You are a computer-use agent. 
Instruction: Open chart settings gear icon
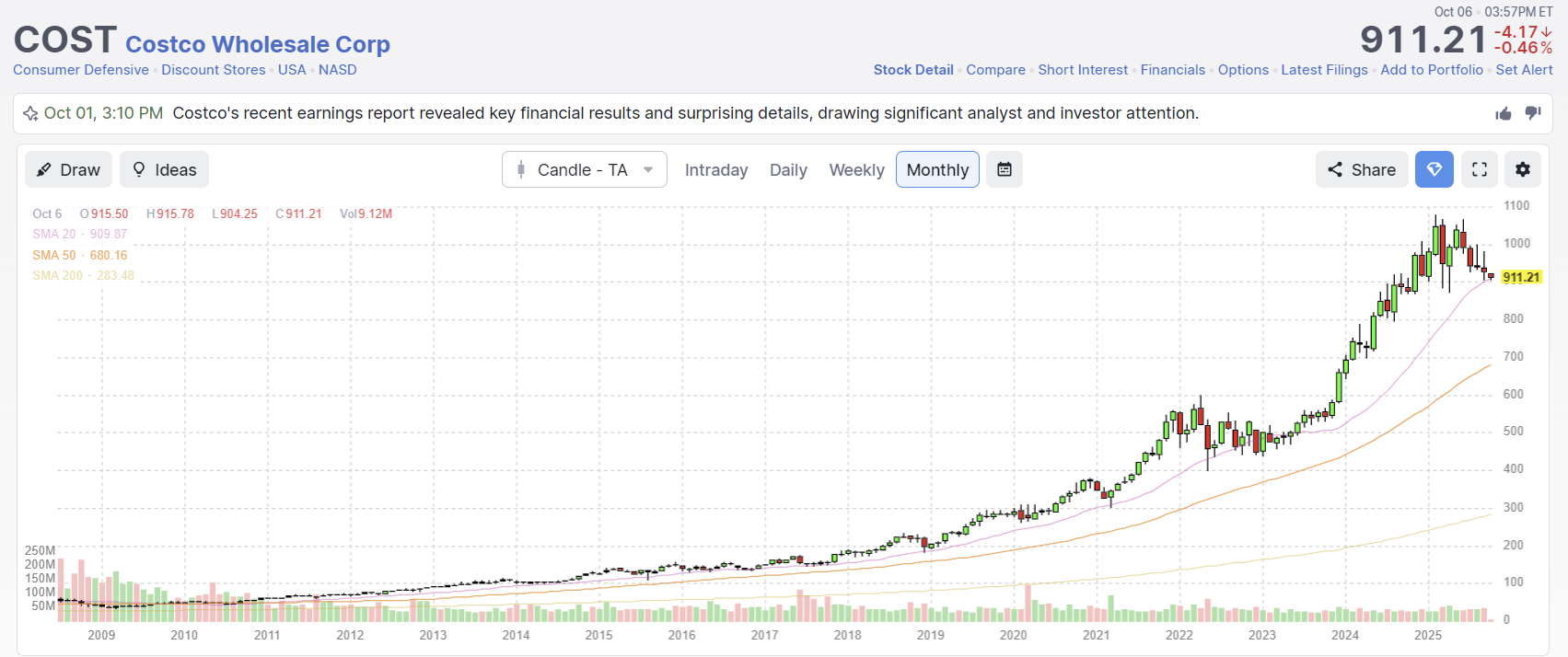pos(1523,169)
